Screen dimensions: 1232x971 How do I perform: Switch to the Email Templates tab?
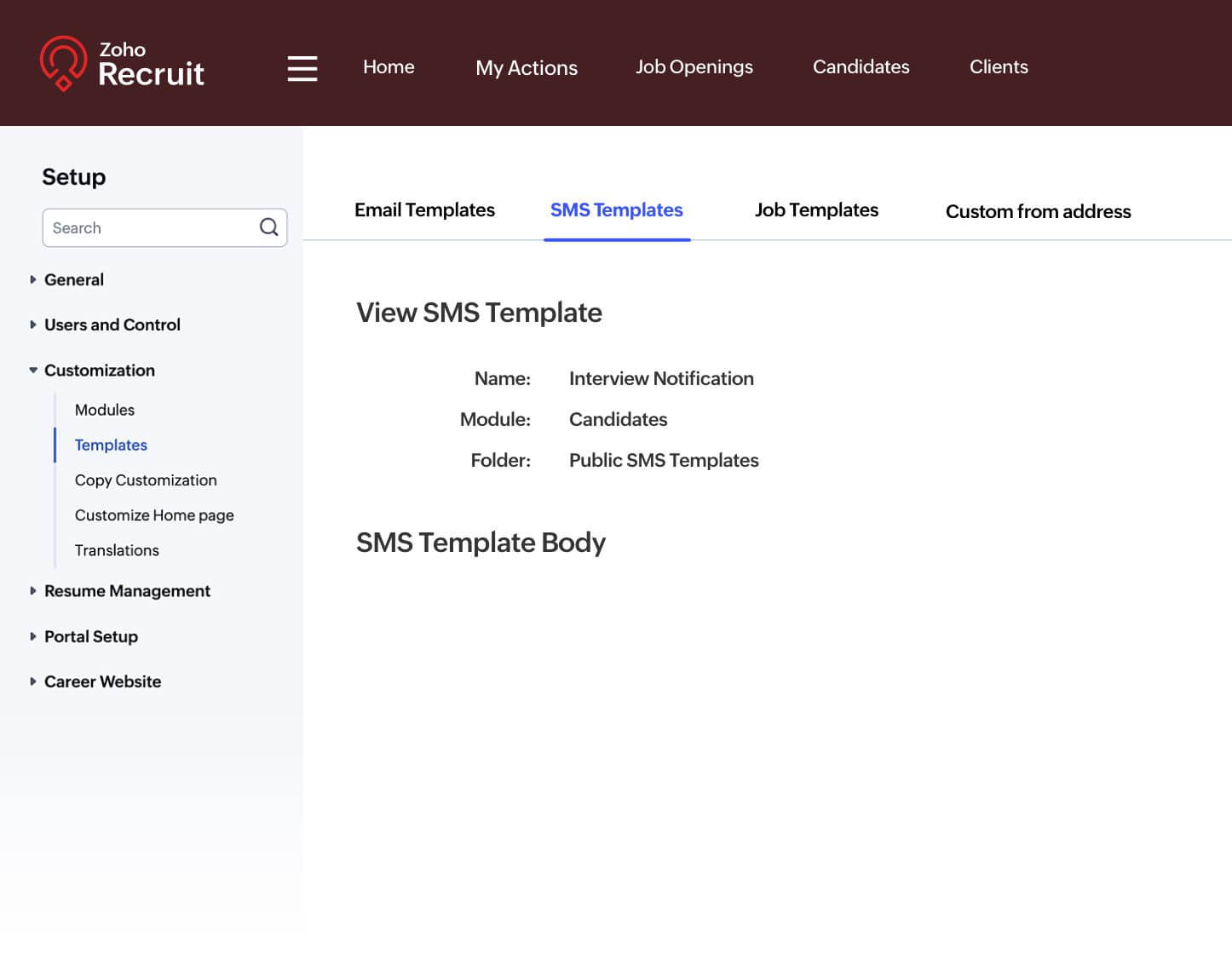coord(424,210)
